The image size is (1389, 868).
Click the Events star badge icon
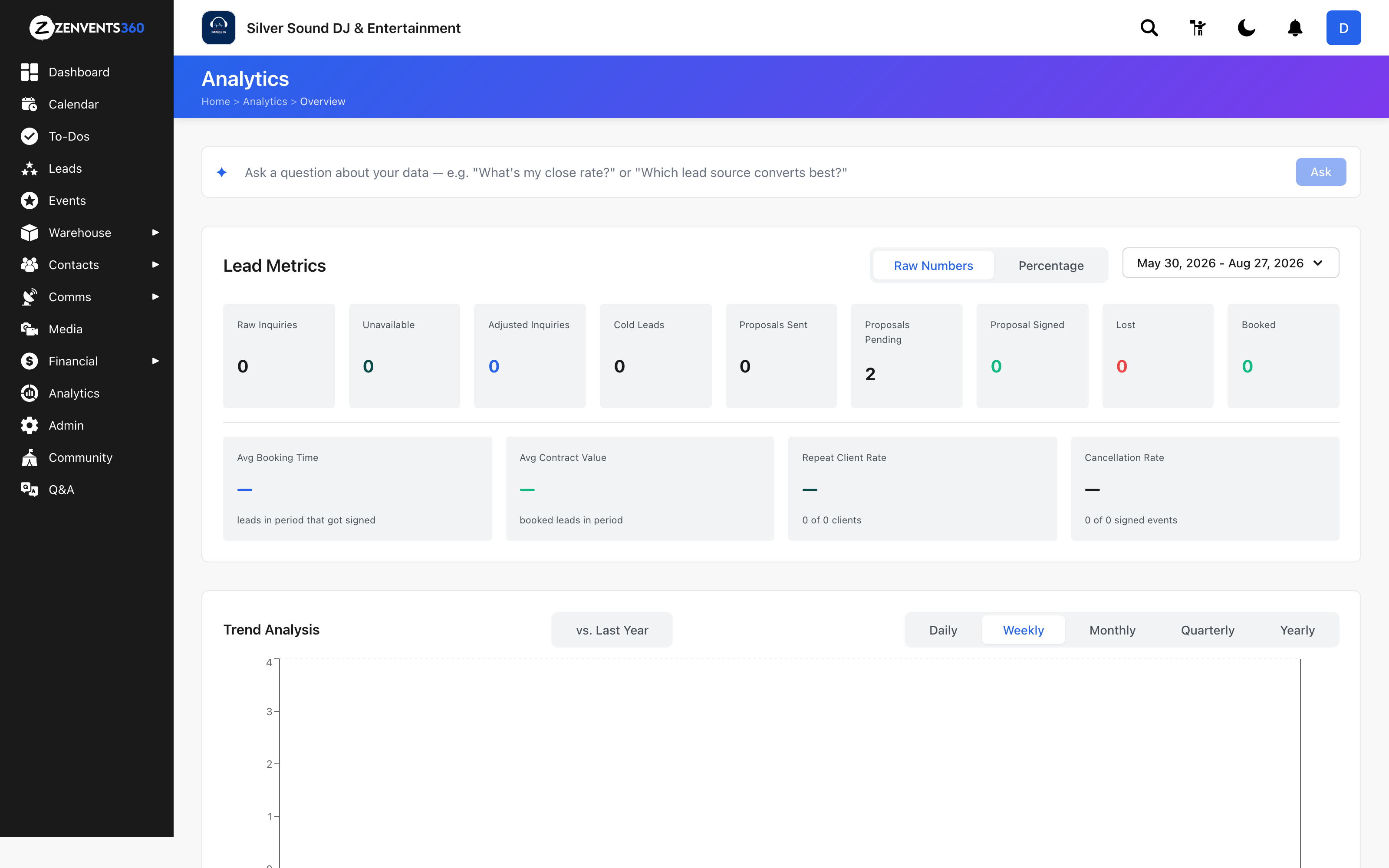click(x=29, y=201)
